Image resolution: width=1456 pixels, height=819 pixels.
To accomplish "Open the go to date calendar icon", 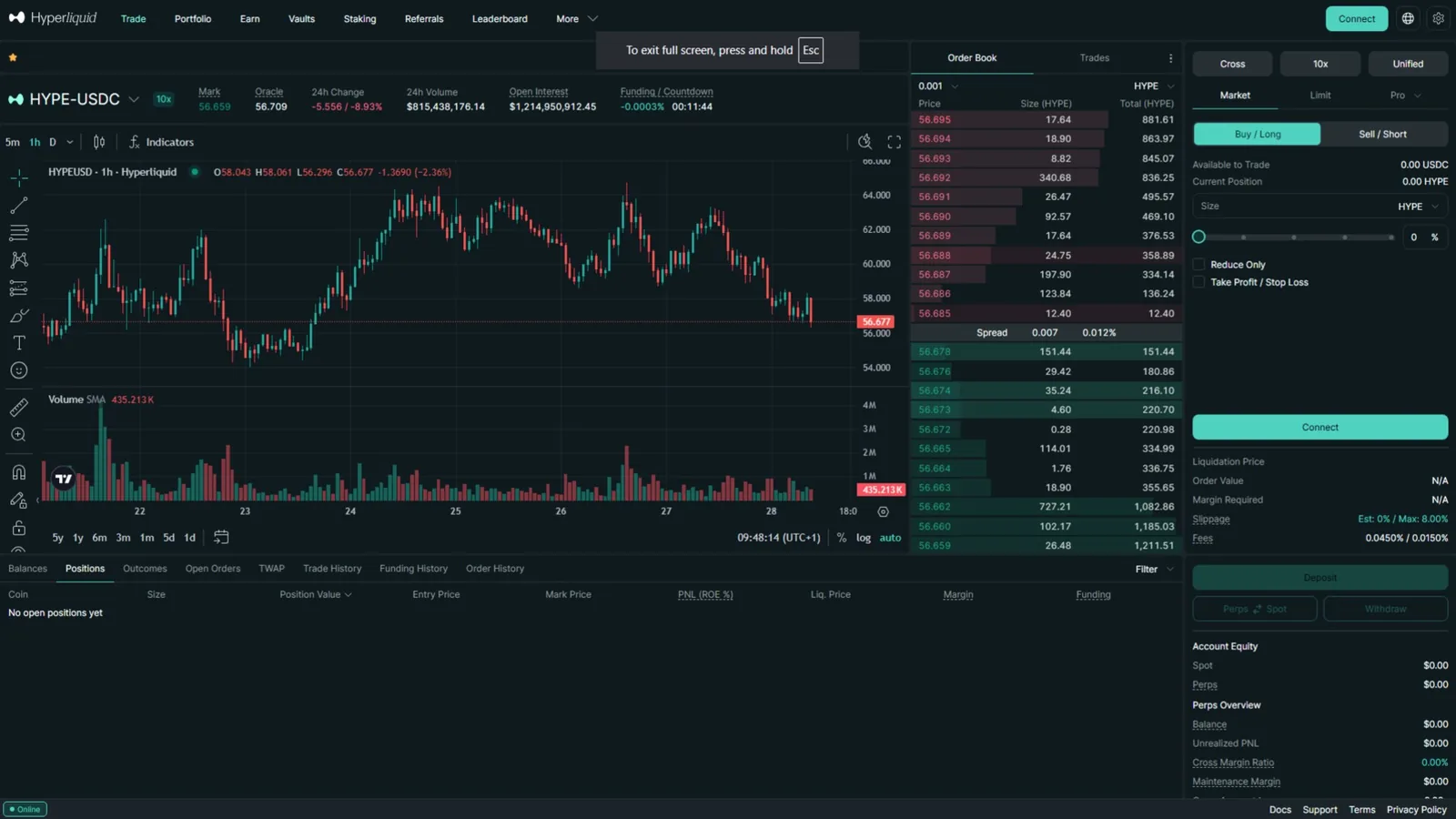I will (221, 538).
